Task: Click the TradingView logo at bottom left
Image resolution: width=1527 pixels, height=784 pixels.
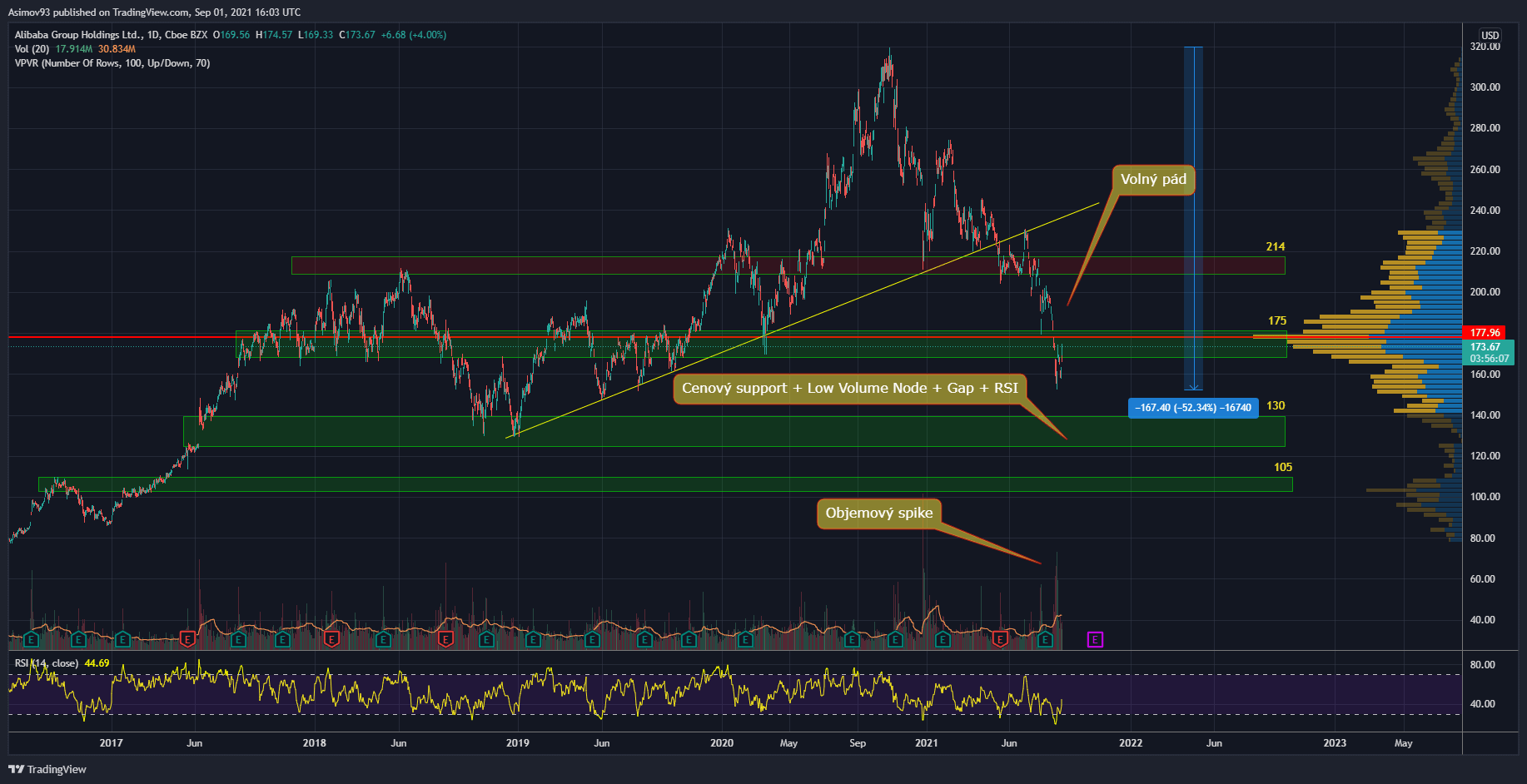Action: [x=47, y=769]
